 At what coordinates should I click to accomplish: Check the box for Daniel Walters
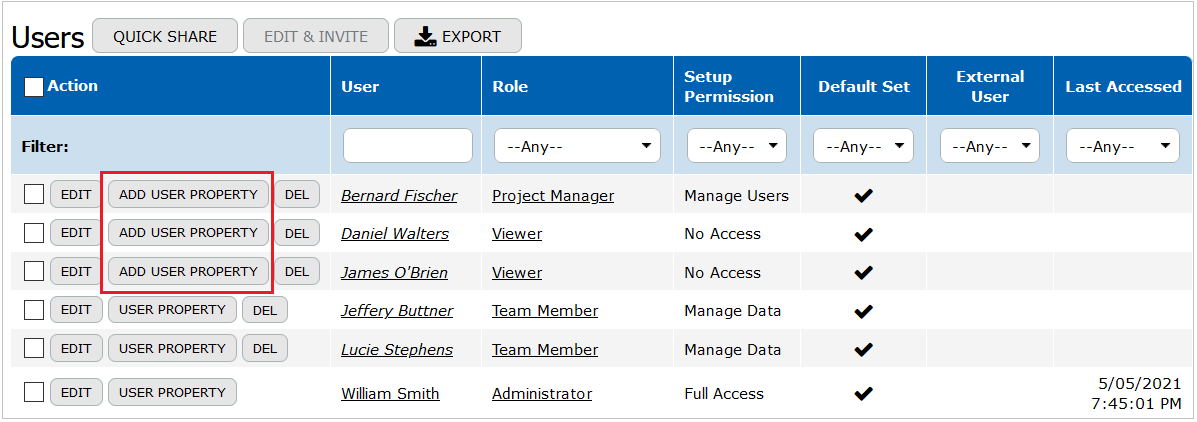pyautogui.click(x=34, y=234)
